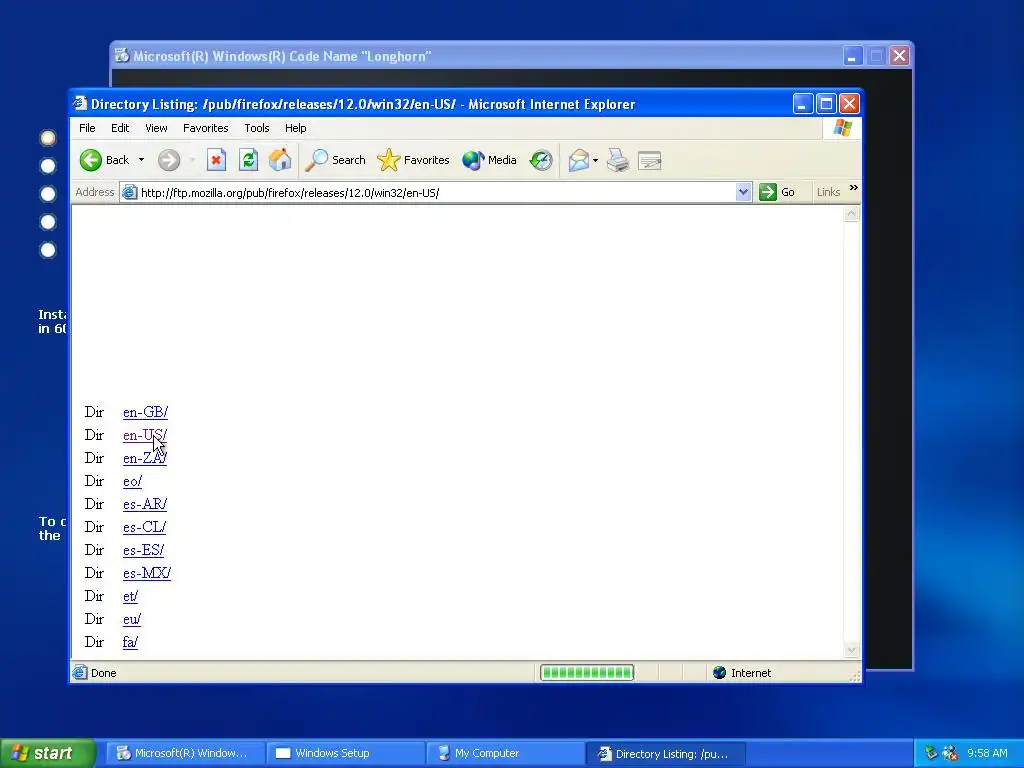The height and width of the screenshot is (768, 1024).
Task: Open the en-GB/ directory link
Action: 145,412
